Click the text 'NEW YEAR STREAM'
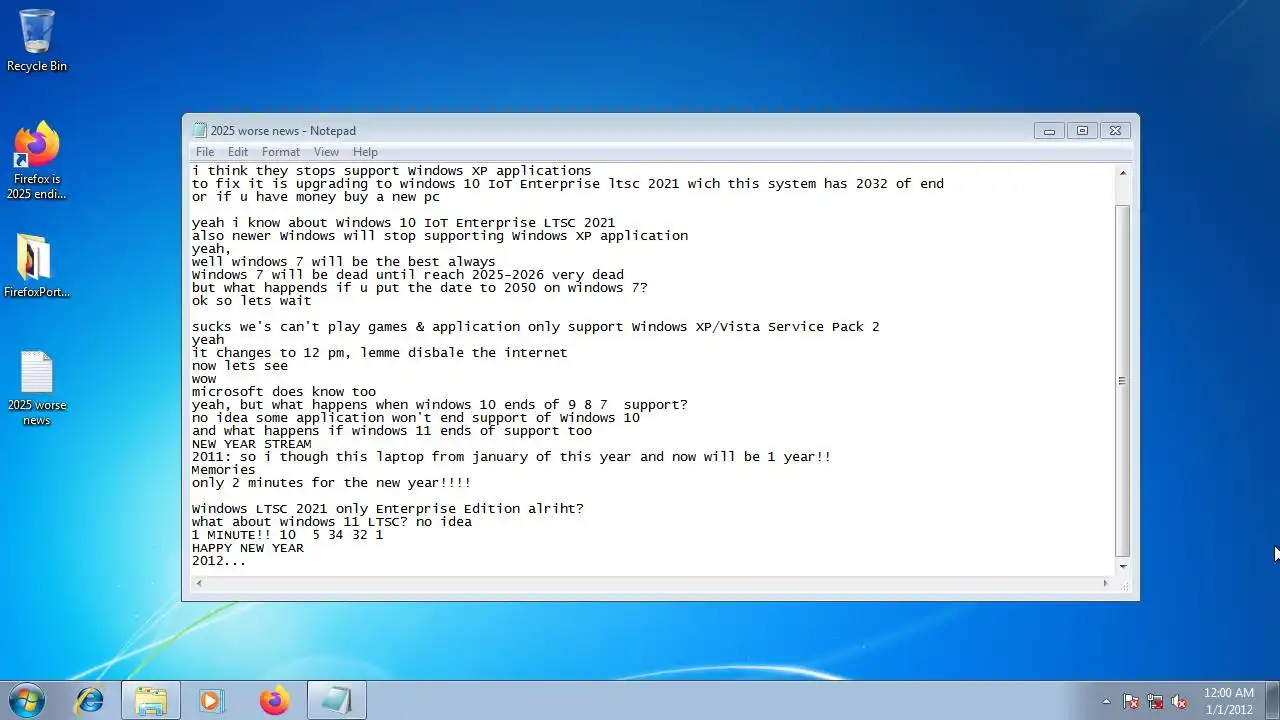The height and width of the screenshot is (720, 1280). [x=252, y=444]
